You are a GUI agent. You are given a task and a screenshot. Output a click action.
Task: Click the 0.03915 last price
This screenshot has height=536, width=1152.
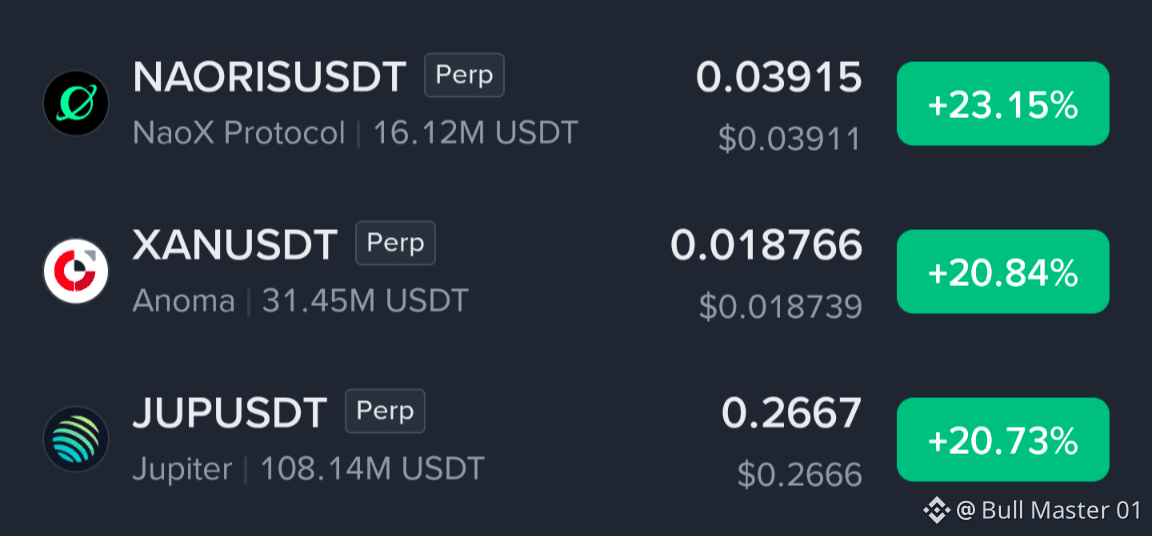[x=779, y=77]
